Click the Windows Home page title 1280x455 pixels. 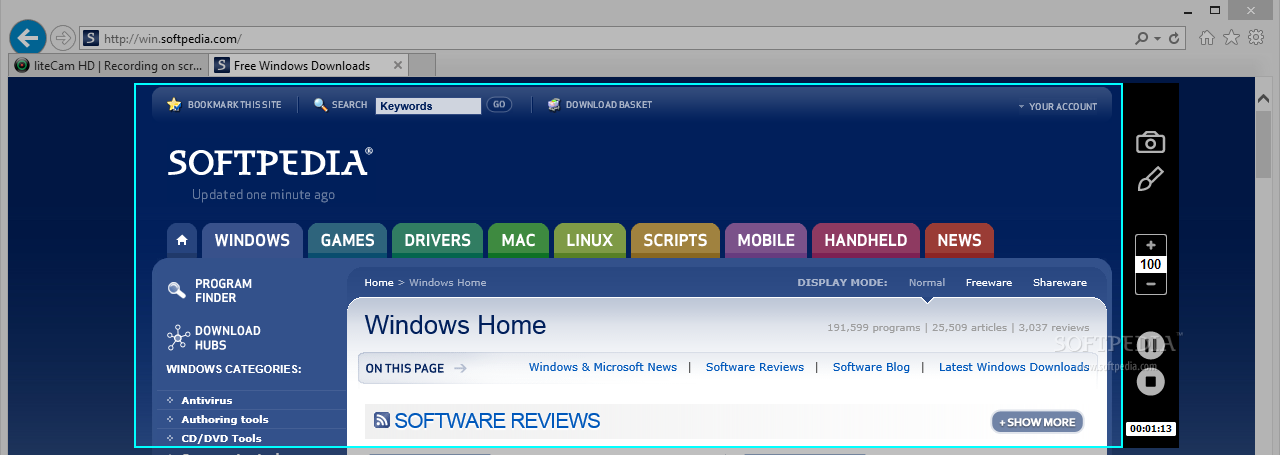[455, 325]
